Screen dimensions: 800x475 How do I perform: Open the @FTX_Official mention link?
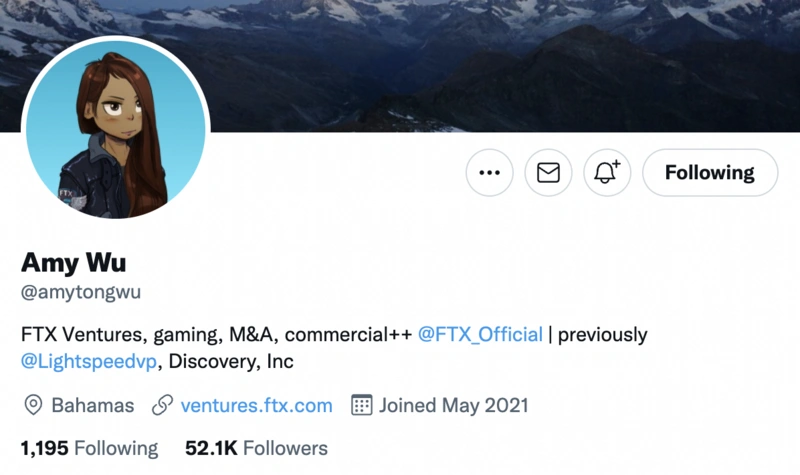(480, 334)
